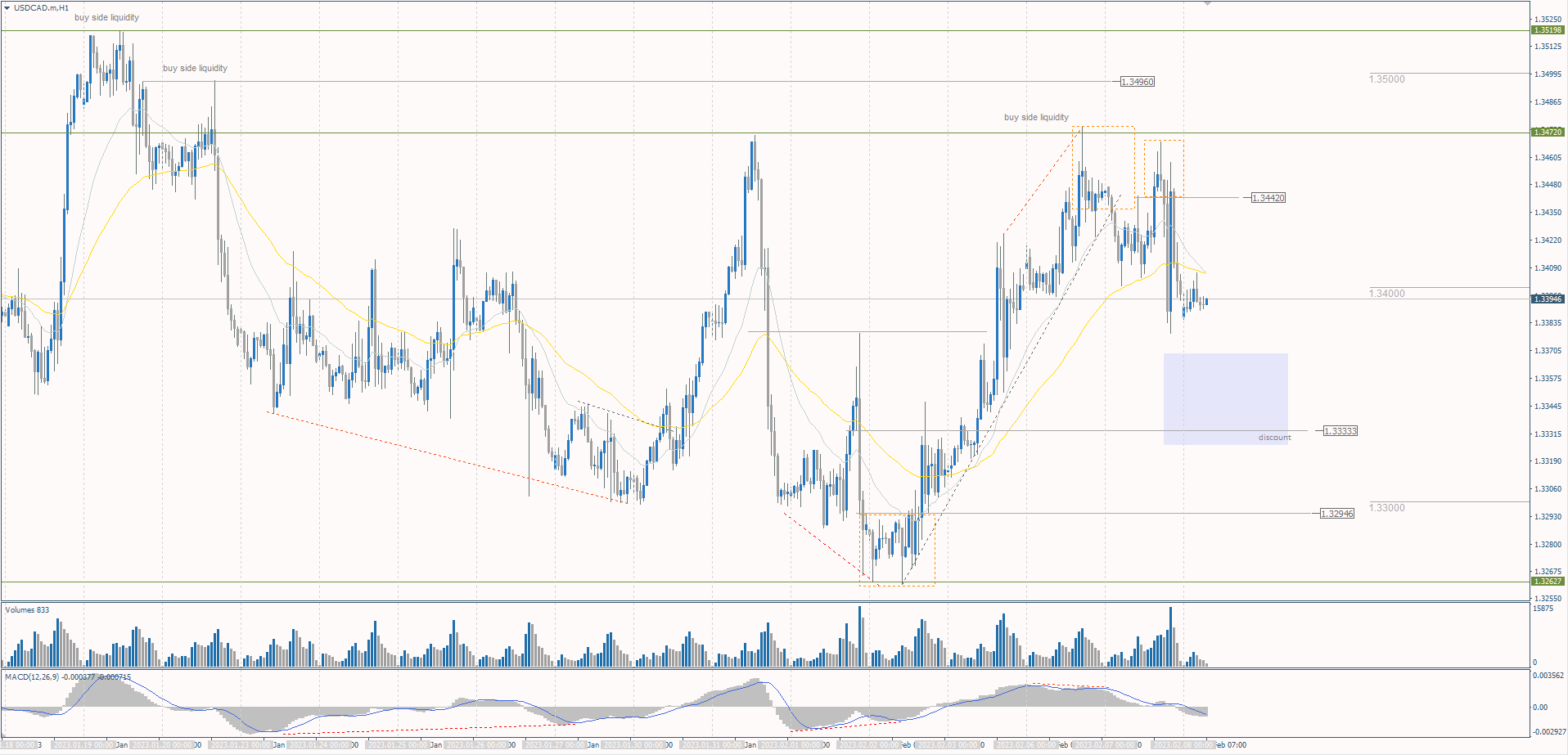Click 0.003562 on the MACD scale
Screen dimensions: 1568x755
click(x=1548, y=676)
